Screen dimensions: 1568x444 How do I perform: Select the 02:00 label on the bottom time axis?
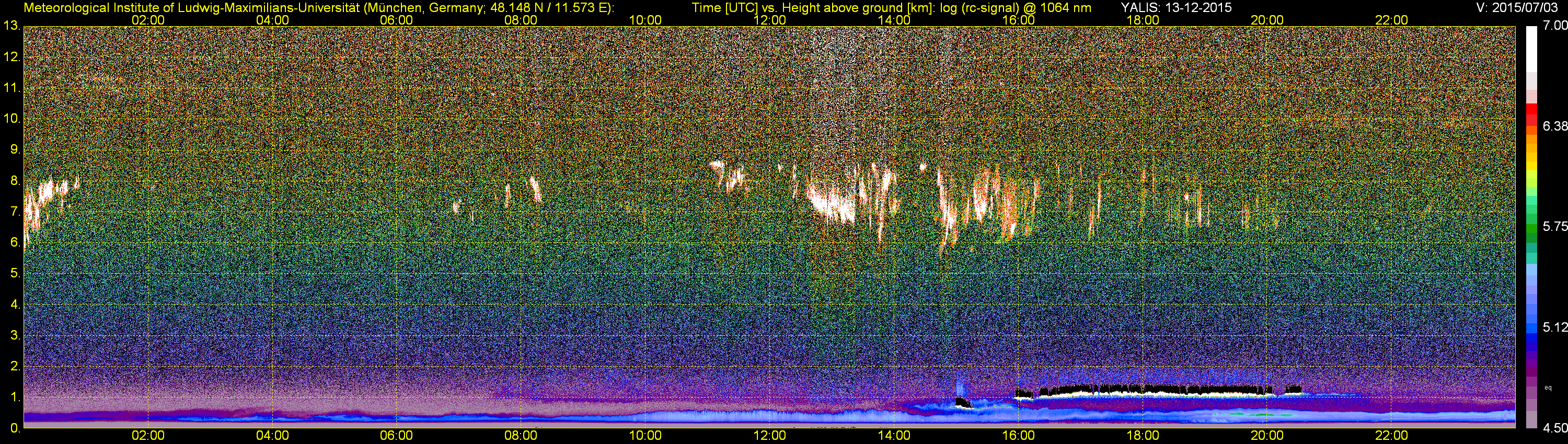148,436
